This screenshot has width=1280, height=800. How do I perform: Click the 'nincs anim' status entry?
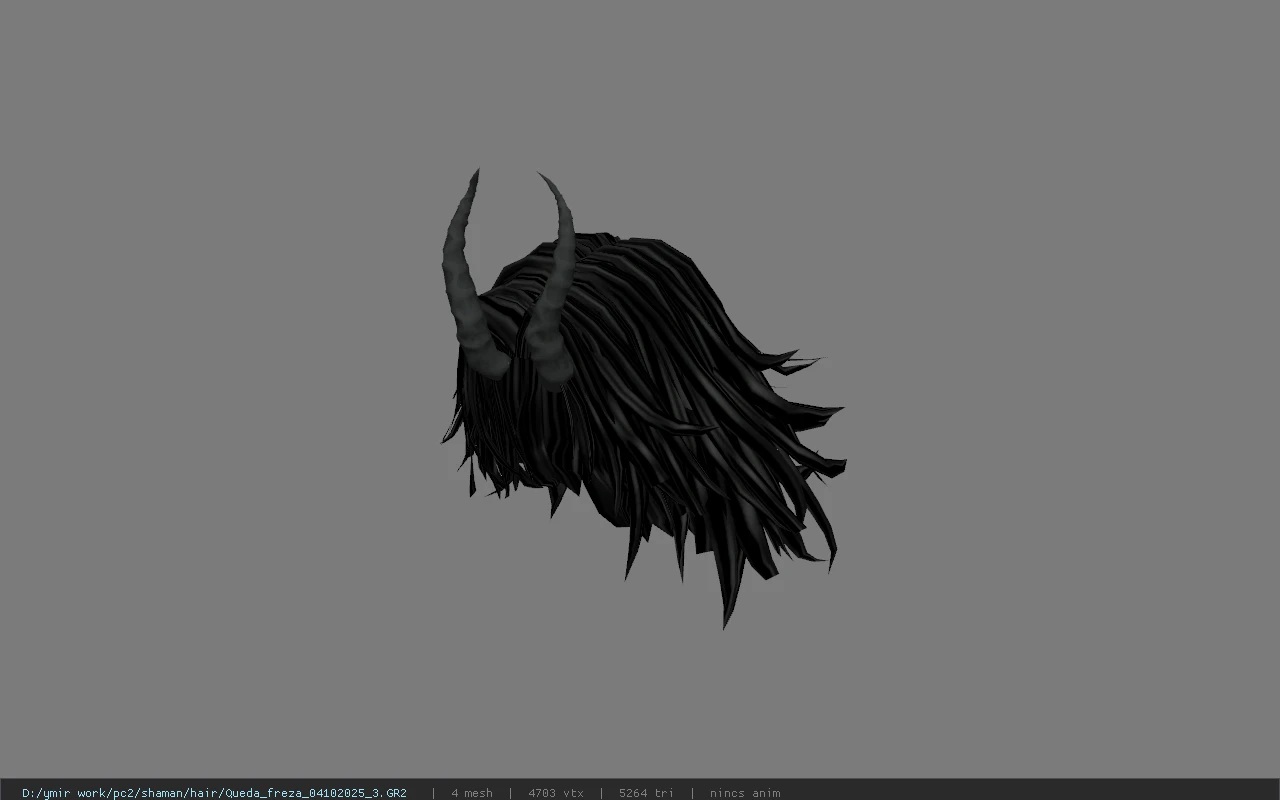point(745,793)
